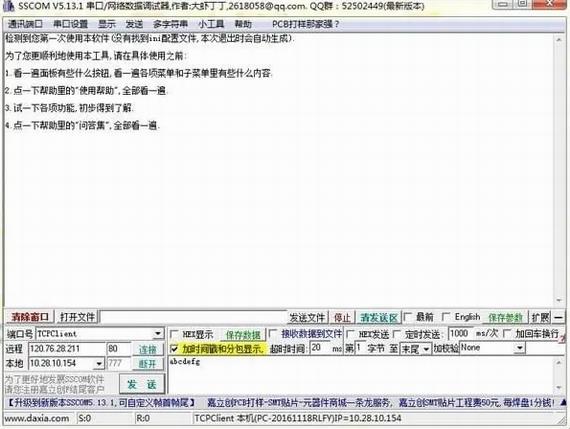Expand the local IP 10.28.10.154 dropdown
This screenshot has width=570, height=429.
99,363
